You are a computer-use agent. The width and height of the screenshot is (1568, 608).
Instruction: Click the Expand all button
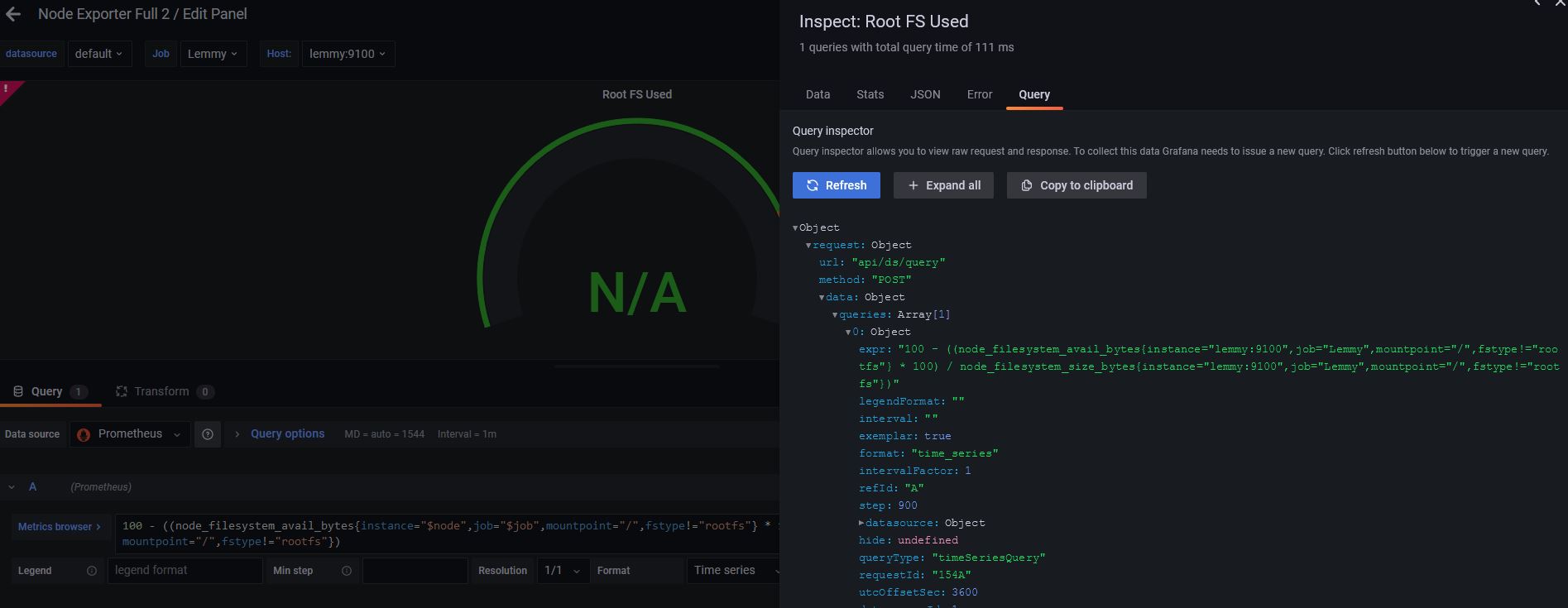[x=943, y=185]
